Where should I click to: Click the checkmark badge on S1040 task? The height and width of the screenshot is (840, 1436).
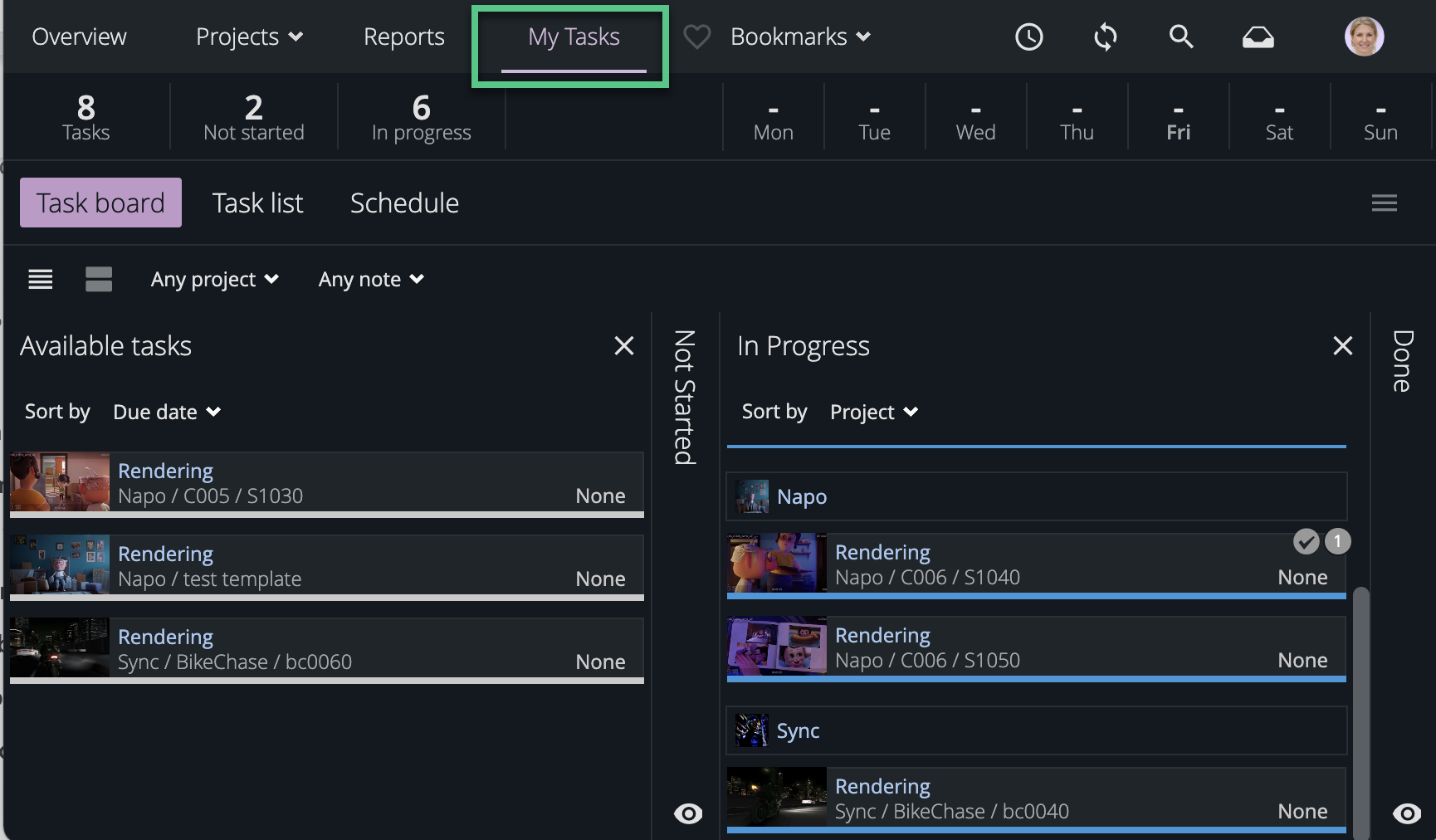(x=1306, y=542)
